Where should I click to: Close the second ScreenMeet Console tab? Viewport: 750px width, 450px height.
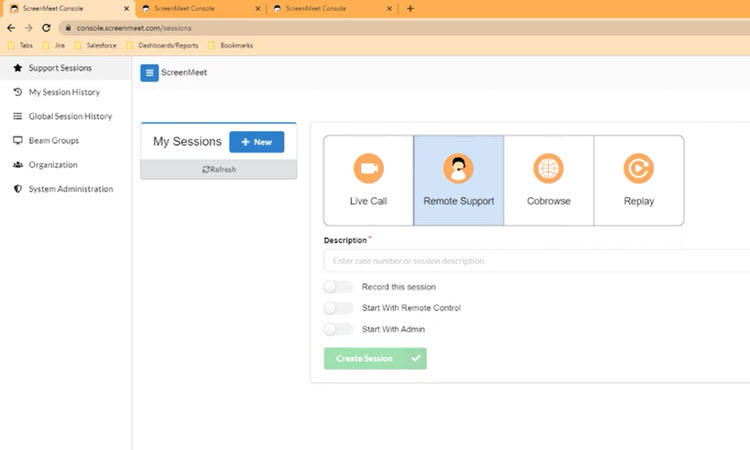(x=258, y=9)
